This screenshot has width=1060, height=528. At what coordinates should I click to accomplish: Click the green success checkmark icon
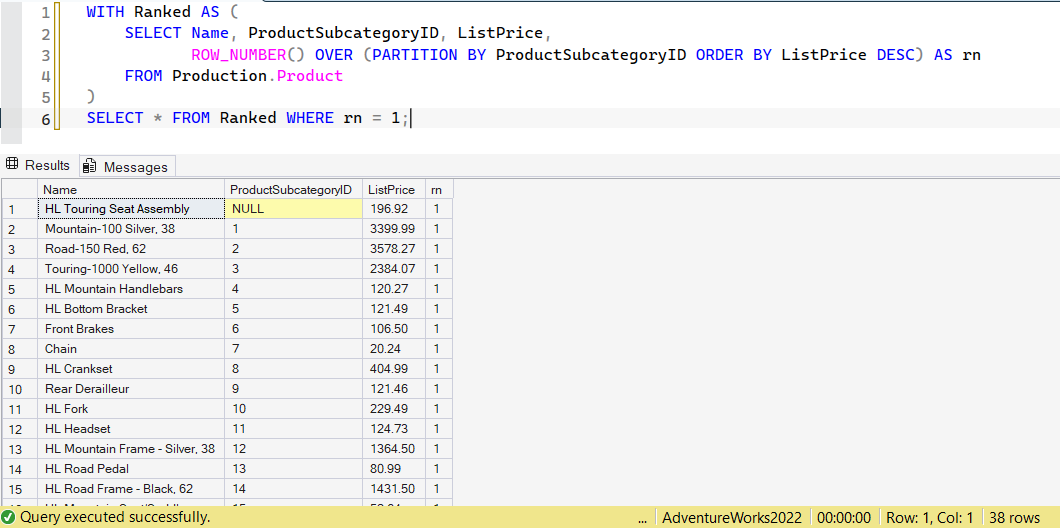(x=8, y=517)
